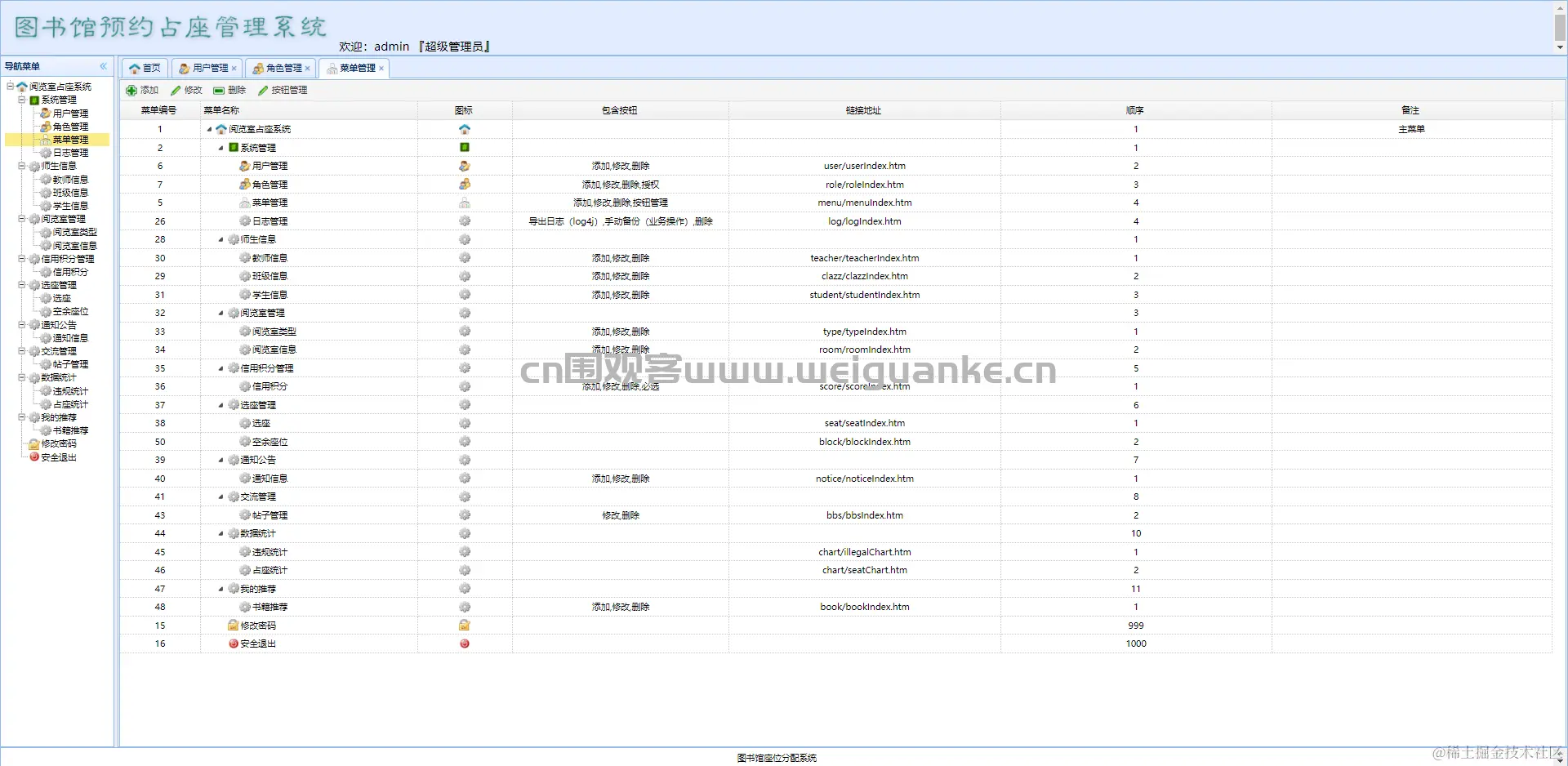The image size is (1568, 766).
Task: Collapse sidebar 师生信息 tree node
Action: click(22, 166)
